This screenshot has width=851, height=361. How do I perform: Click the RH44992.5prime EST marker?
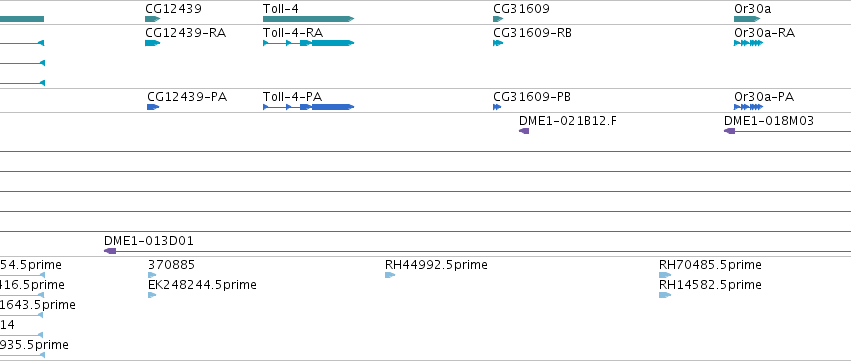pos(390,275)
